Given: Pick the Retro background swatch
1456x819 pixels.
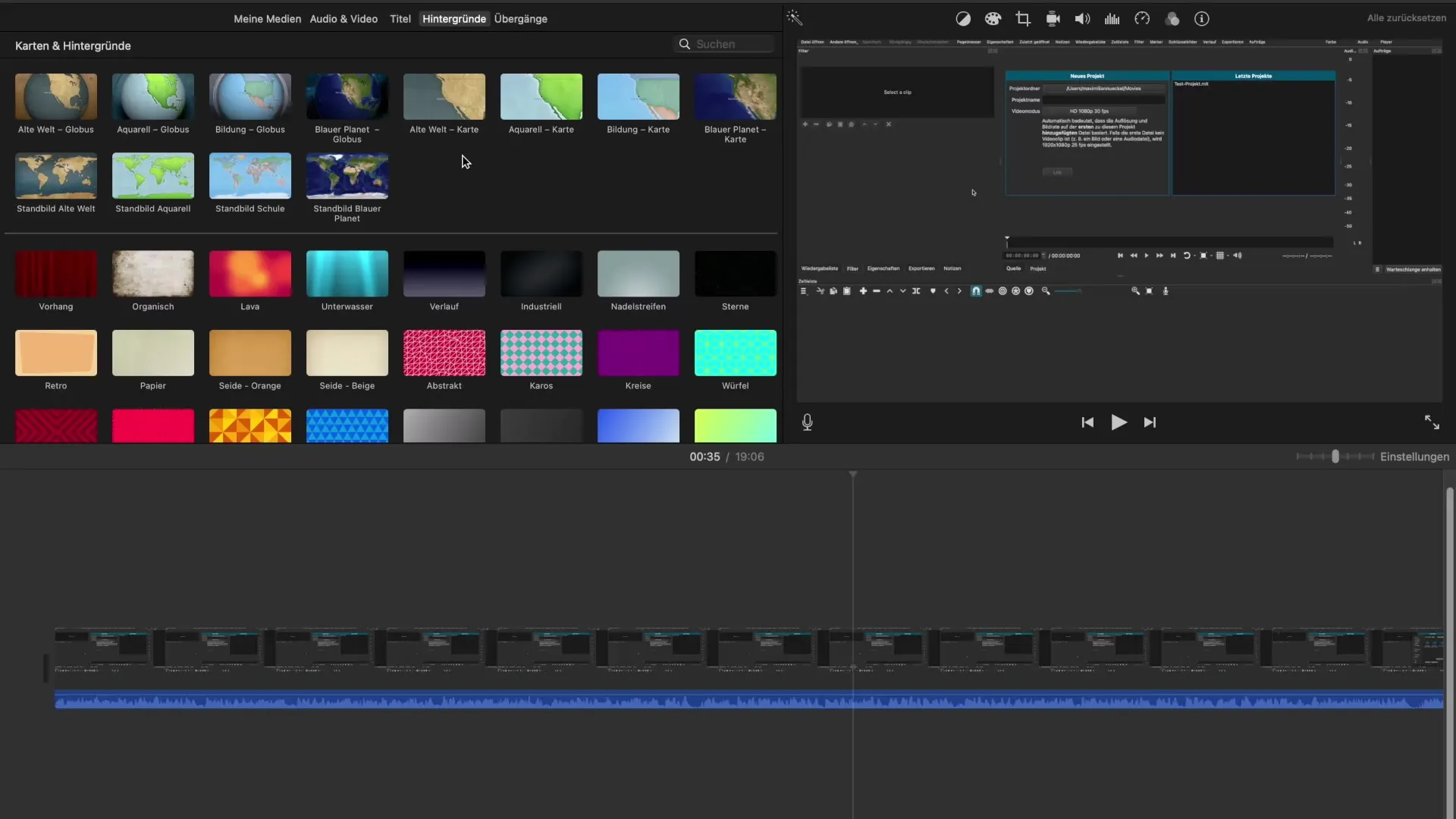Looking at the screenshot, I should (56, 353).
